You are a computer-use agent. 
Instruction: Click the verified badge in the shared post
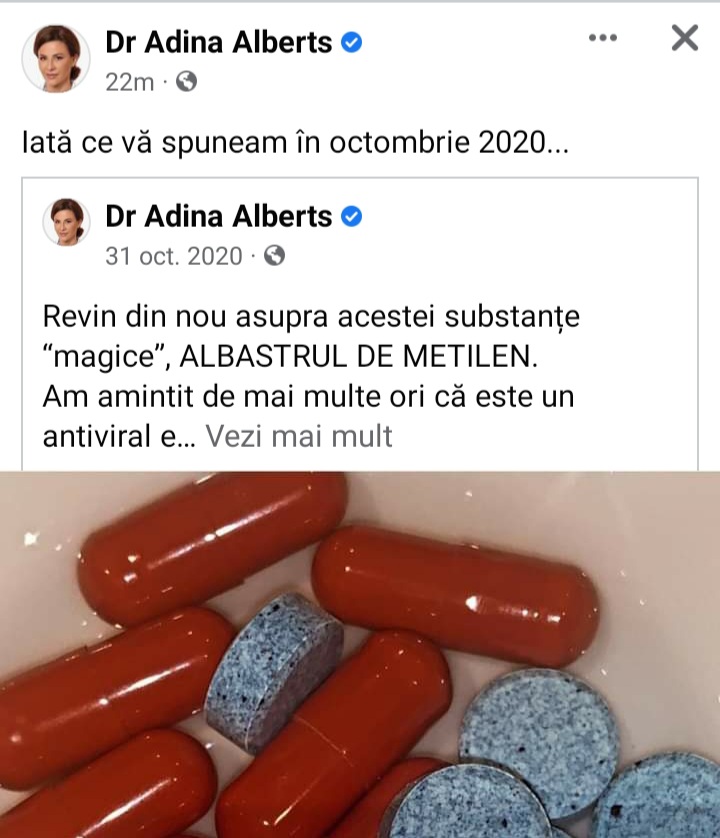351,216
